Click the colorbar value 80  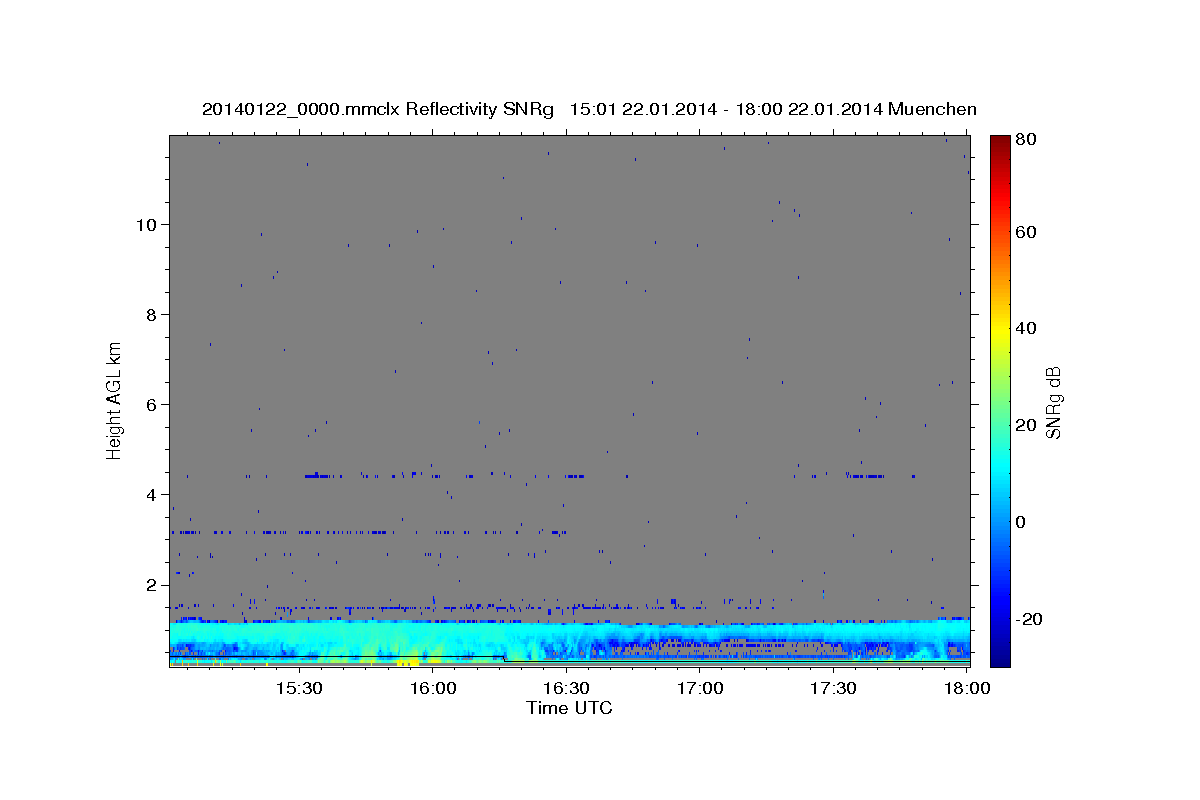point(1025,140)
